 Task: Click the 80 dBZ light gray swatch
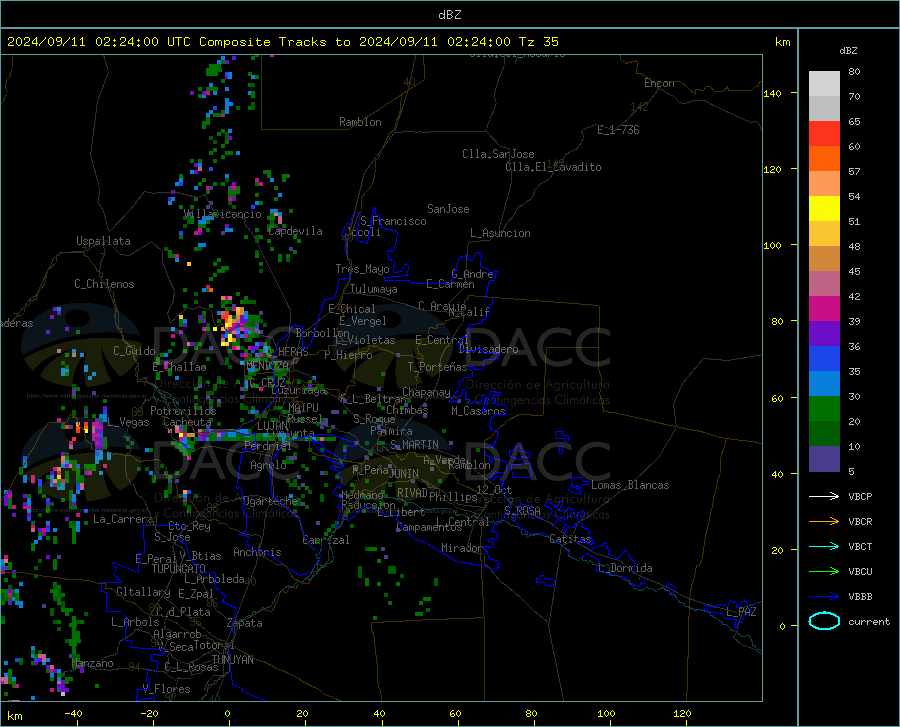pos(824,83)
